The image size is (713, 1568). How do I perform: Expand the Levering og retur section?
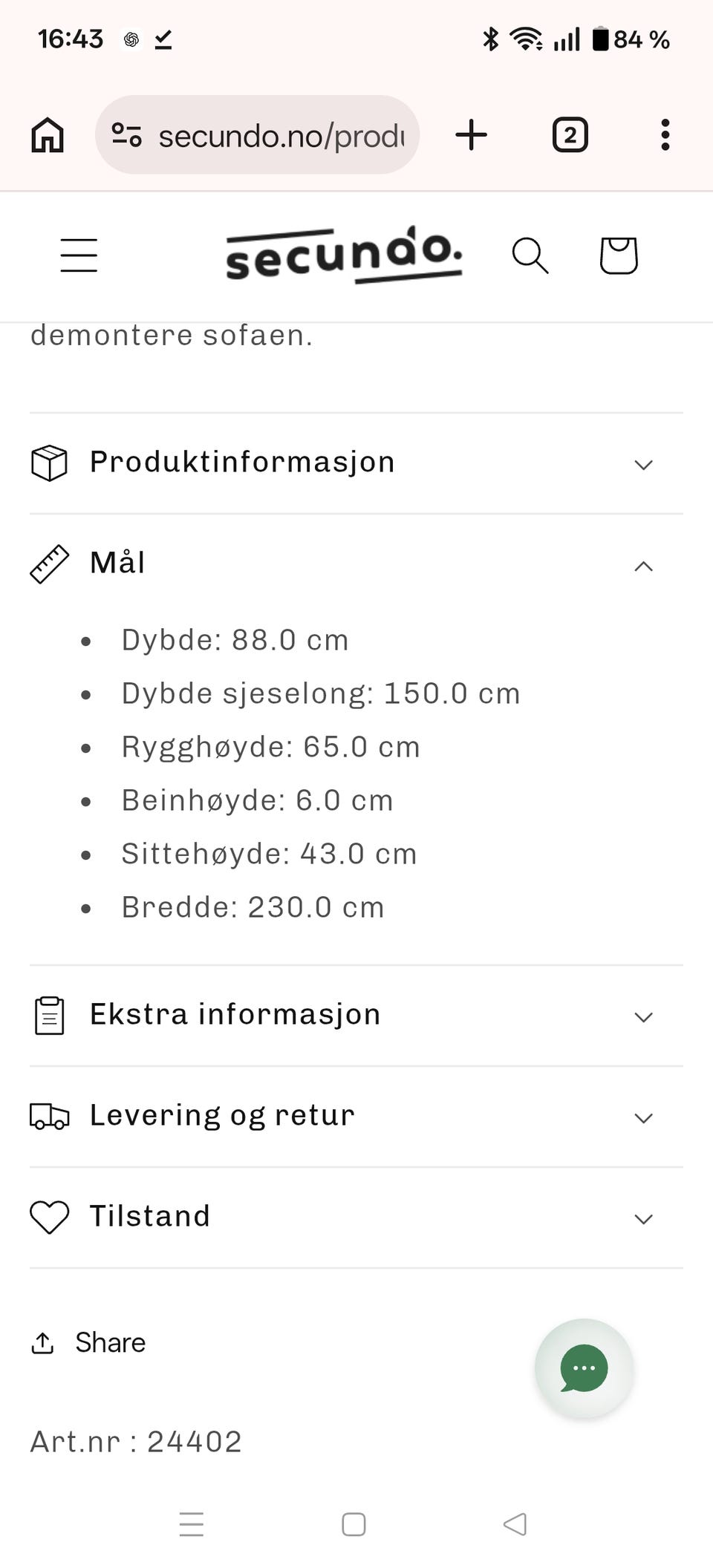[356, 1117]
